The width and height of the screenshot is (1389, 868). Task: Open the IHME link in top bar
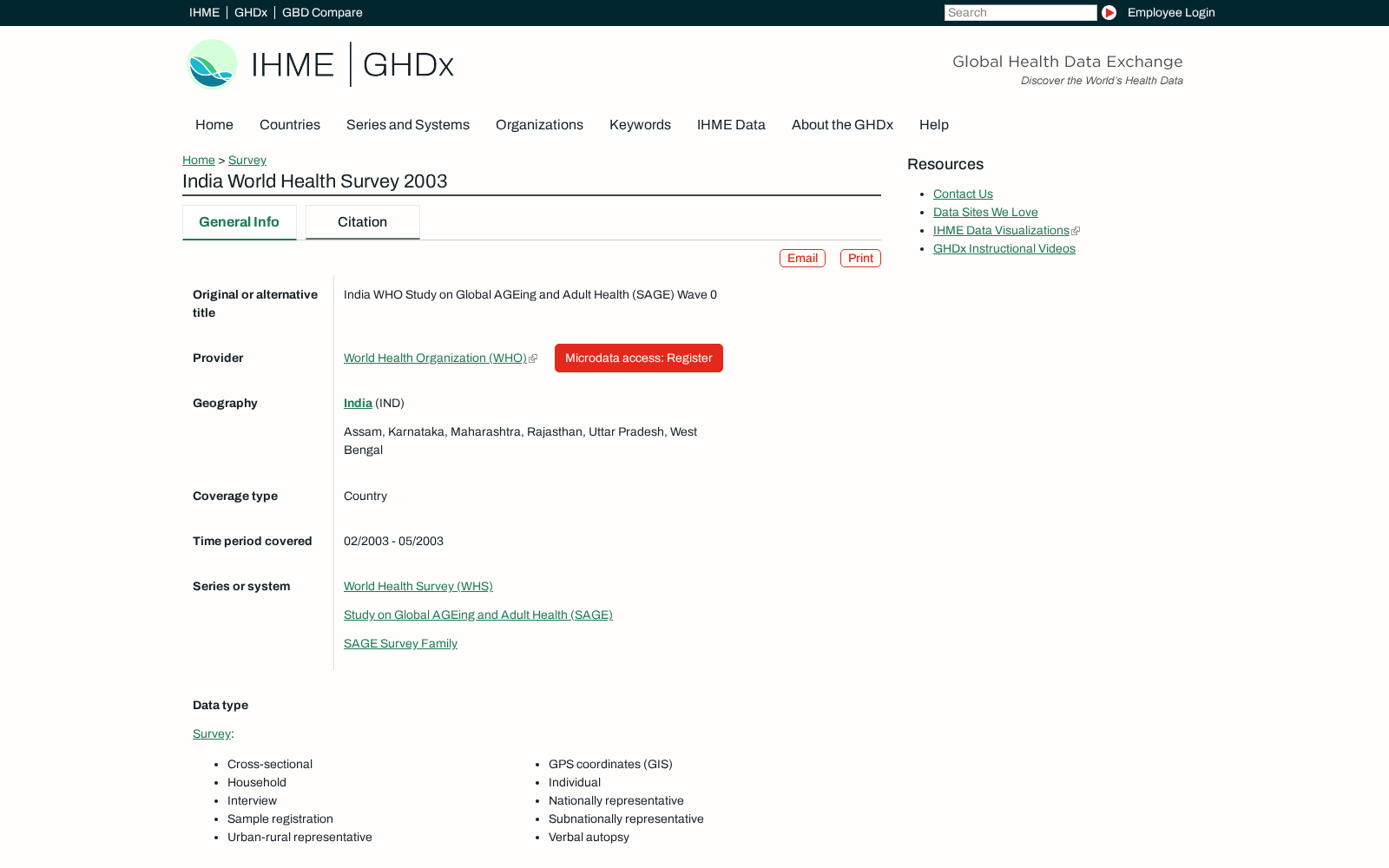tap(204, 12)
